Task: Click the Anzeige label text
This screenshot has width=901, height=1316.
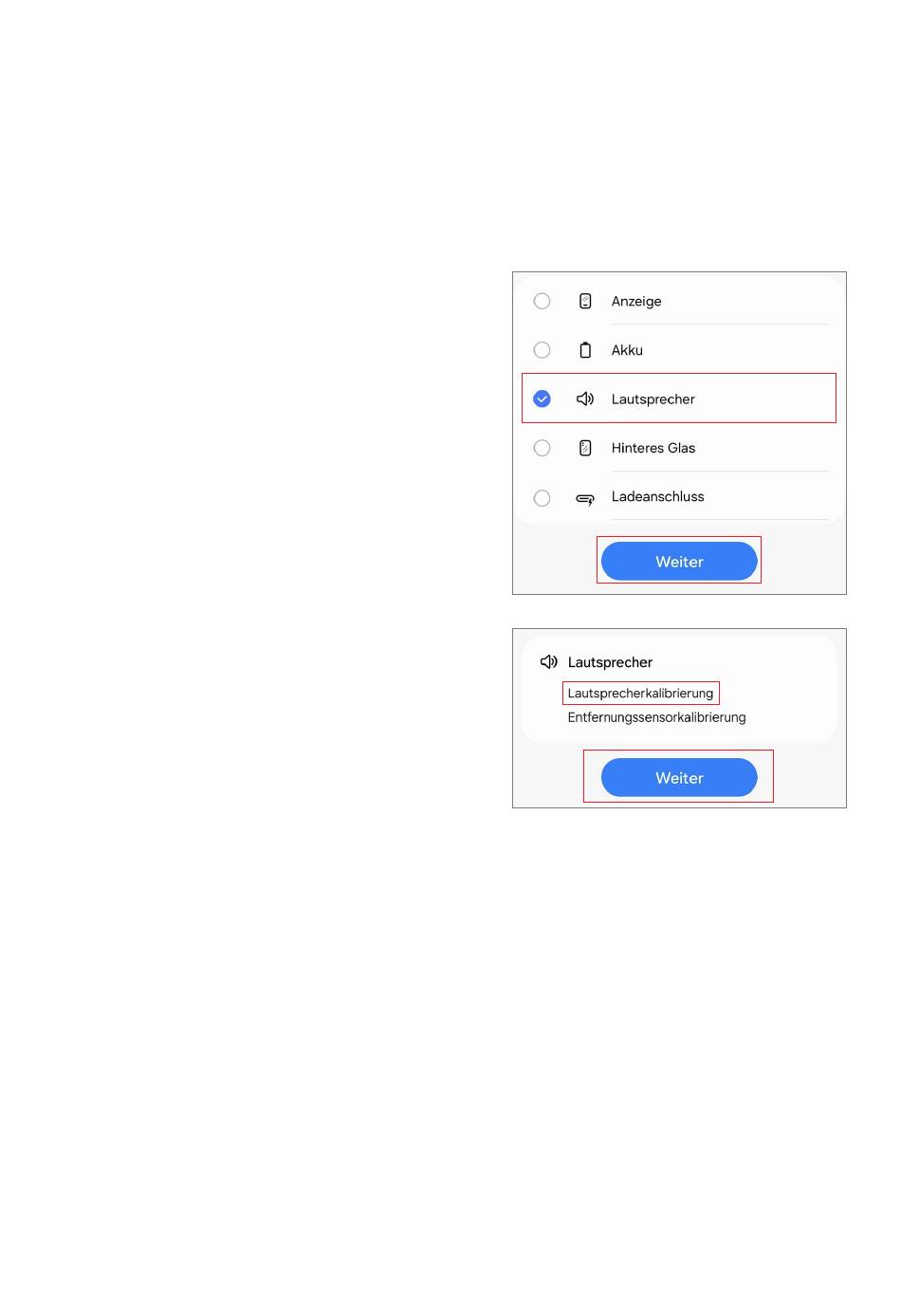Action: coord(636,301)
